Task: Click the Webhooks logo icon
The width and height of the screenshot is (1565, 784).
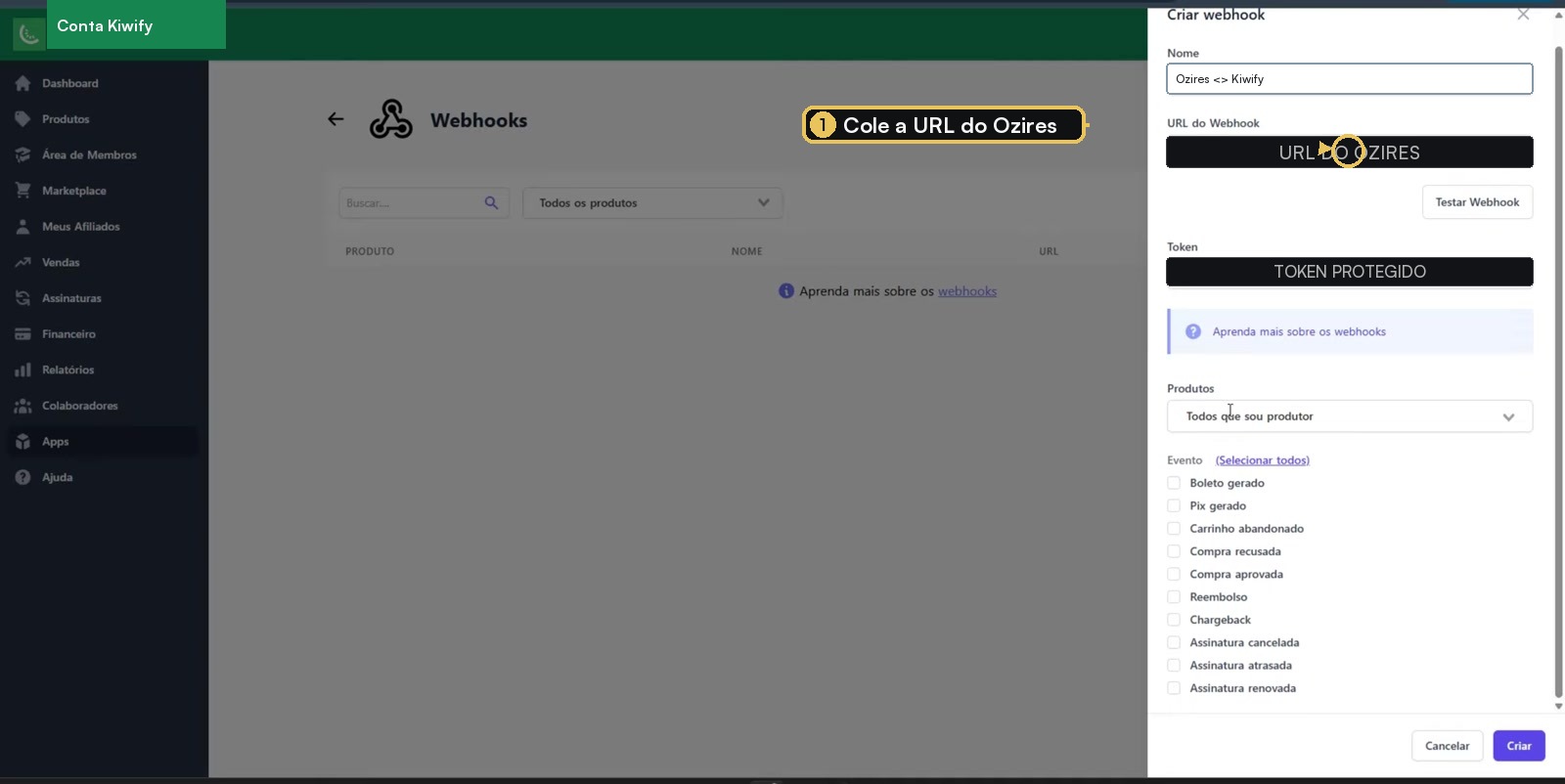Action: (390, 119)
